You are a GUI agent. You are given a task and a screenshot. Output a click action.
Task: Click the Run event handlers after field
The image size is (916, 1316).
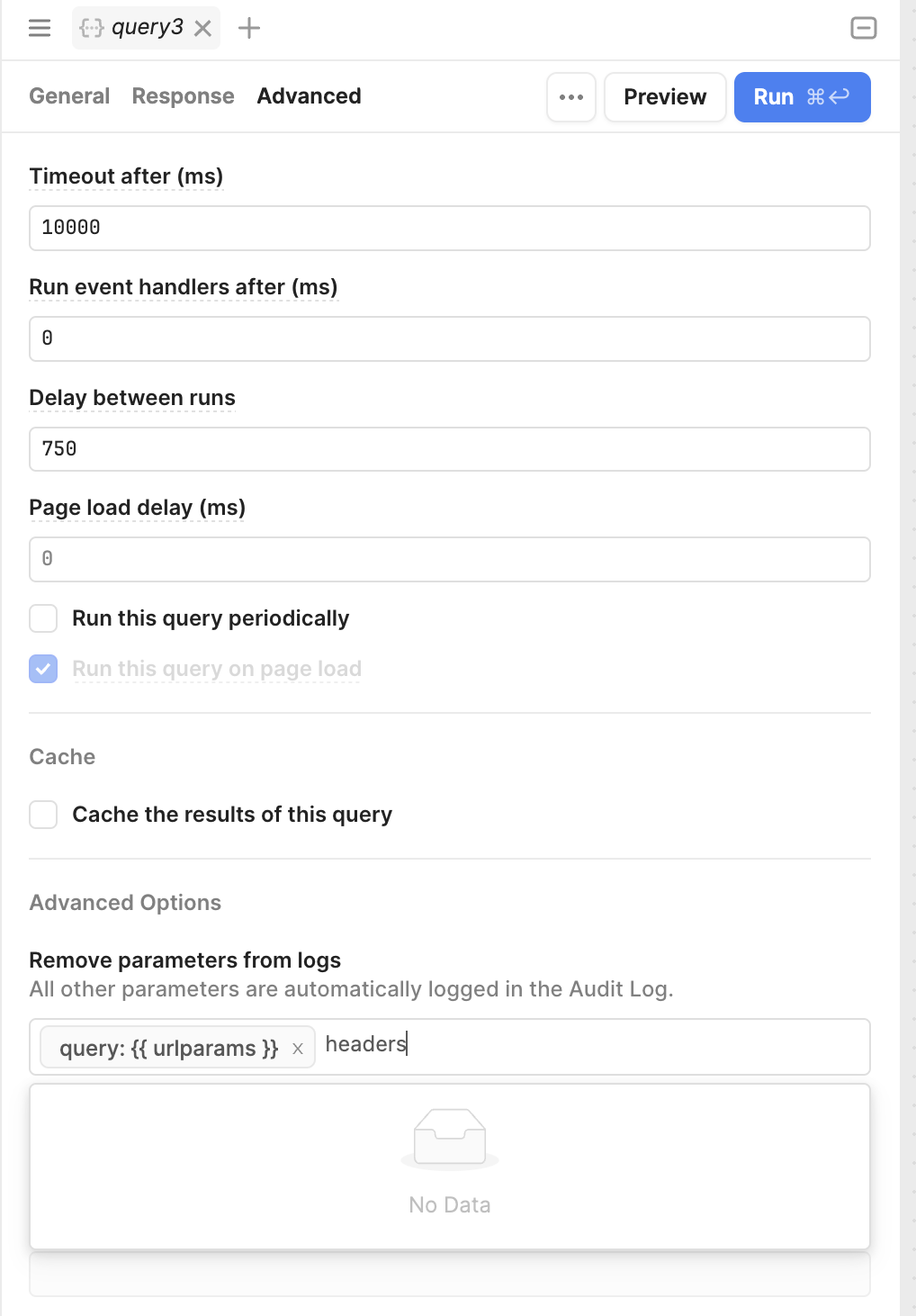450,338
